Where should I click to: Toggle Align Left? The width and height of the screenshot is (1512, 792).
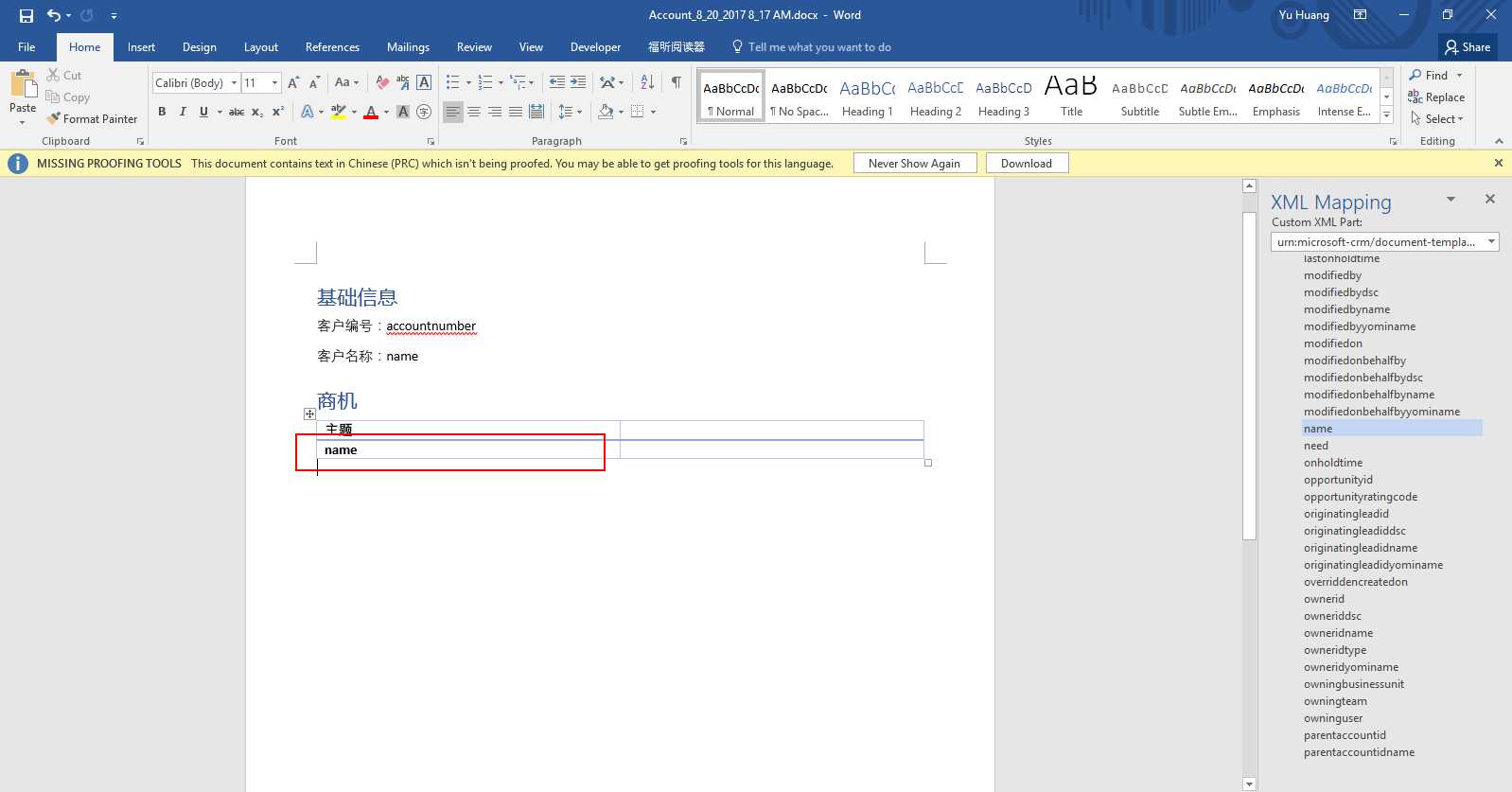coord(453,112)
